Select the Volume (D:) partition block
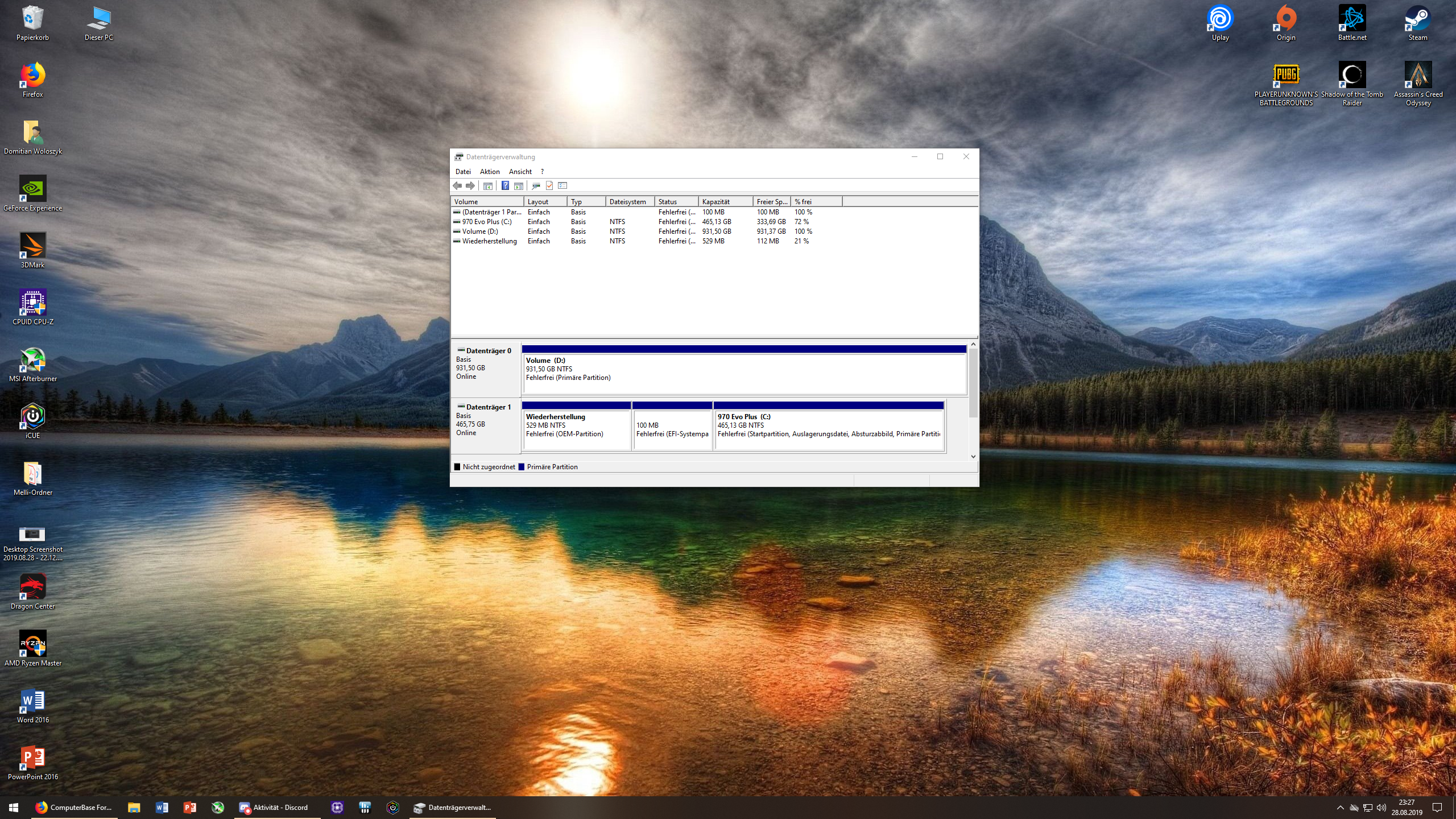Image resolution: width=1456 pixels, height=819 pixels. click(x=744, y=373)
